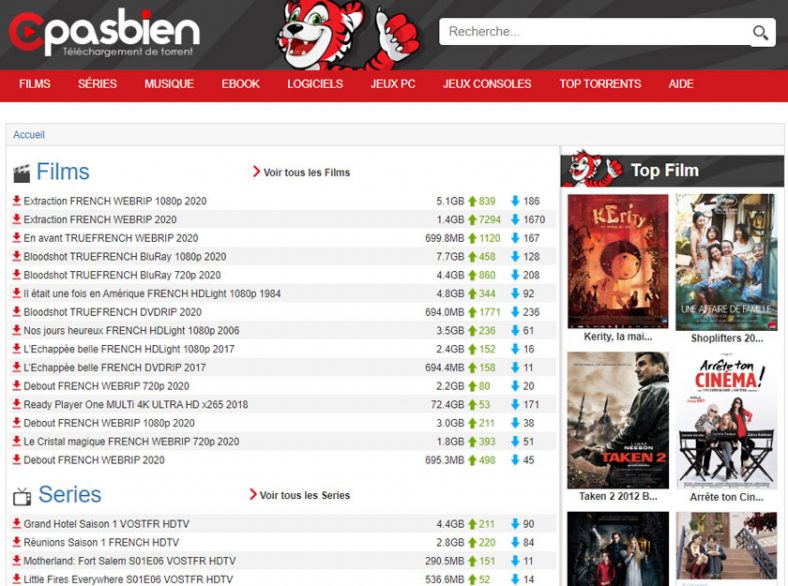Click the Series television icon
The height and width of the screenshot is (586, 788).
[22, 496]
